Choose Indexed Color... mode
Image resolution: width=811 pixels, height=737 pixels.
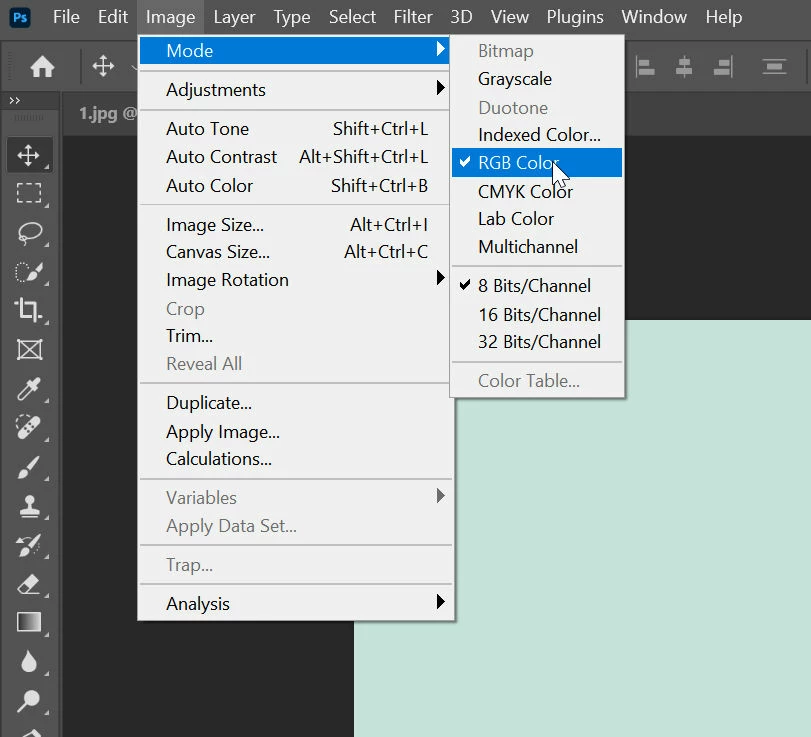coord(537,134)
